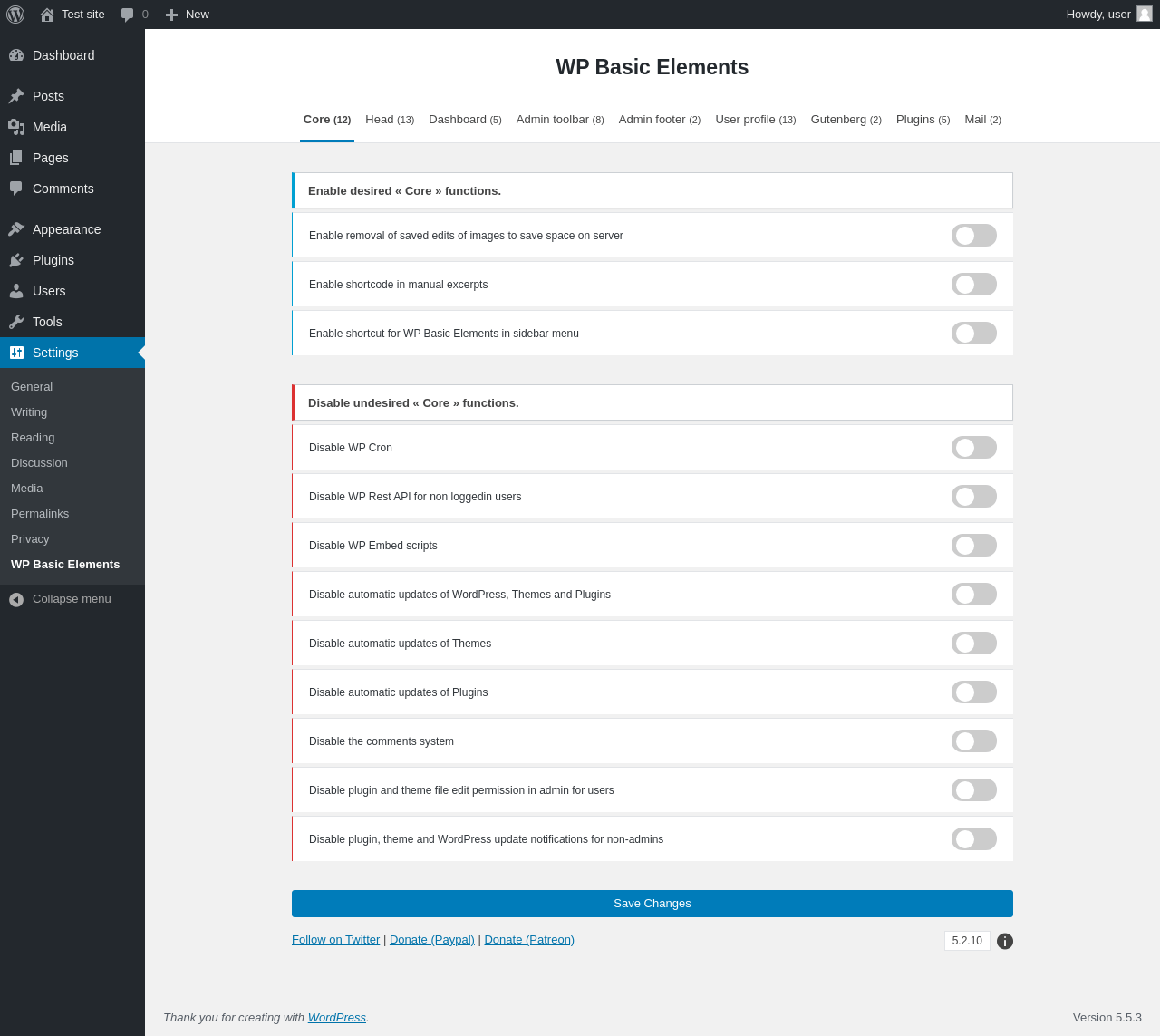Open the Admin footer tab

[660, 120]
